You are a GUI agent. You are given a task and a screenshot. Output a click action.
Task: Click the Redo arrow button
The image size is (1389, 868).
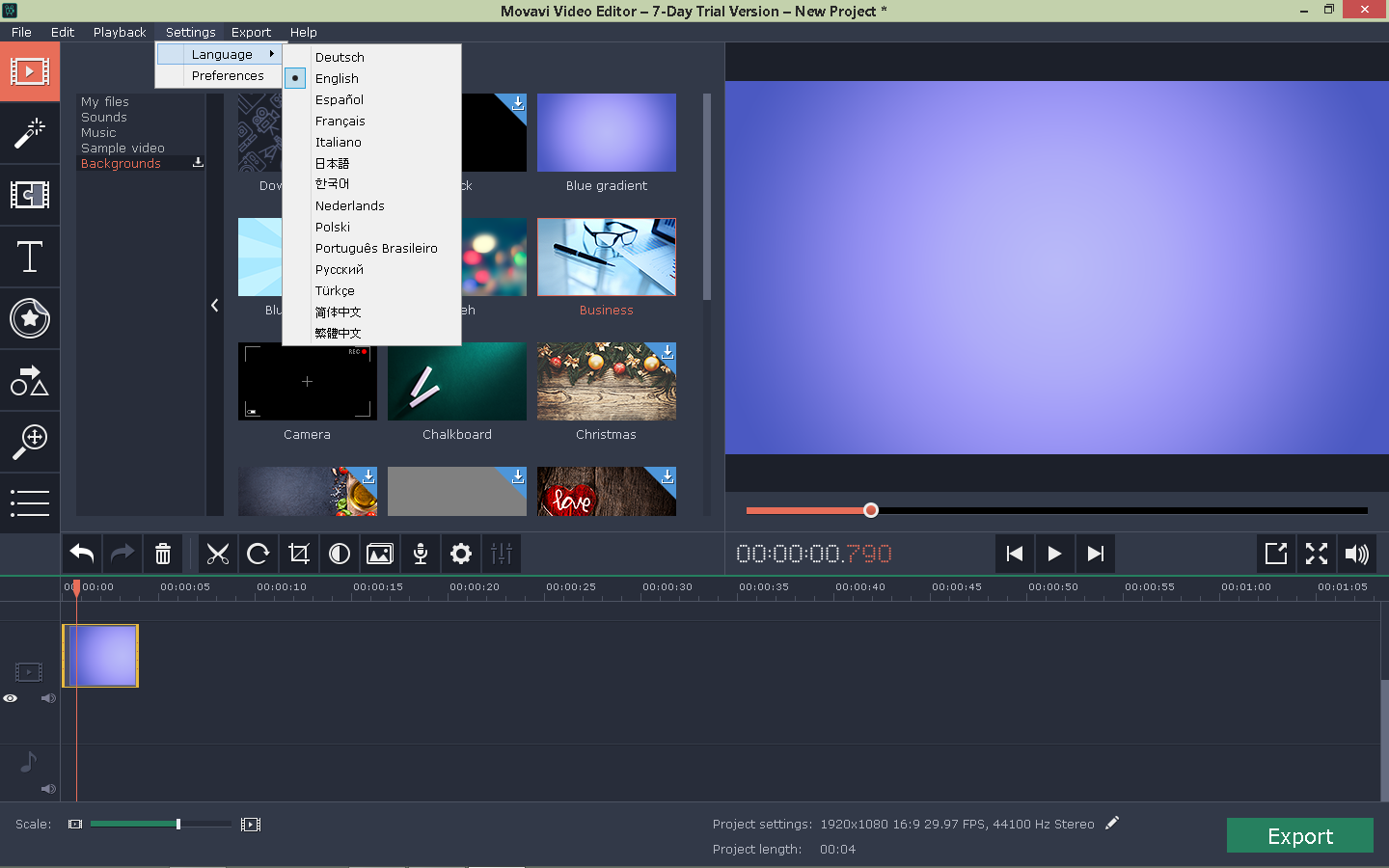123,554
